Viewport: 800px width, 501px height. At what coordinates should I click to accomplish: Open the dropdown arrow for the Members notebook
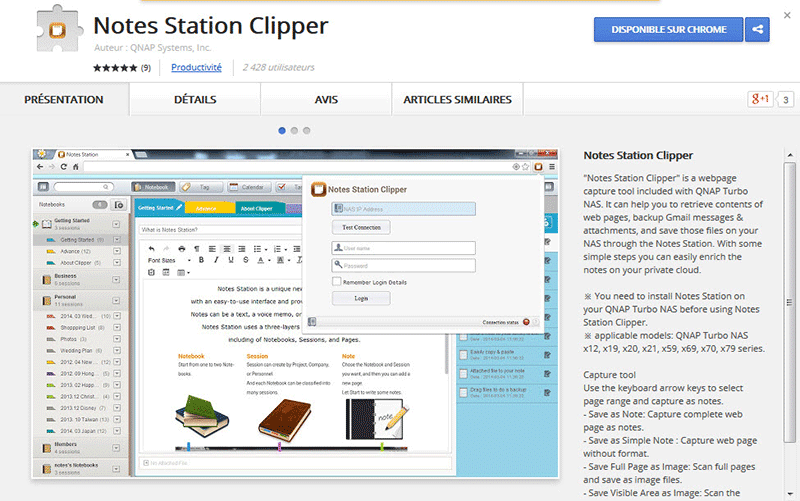pos(116,448)
